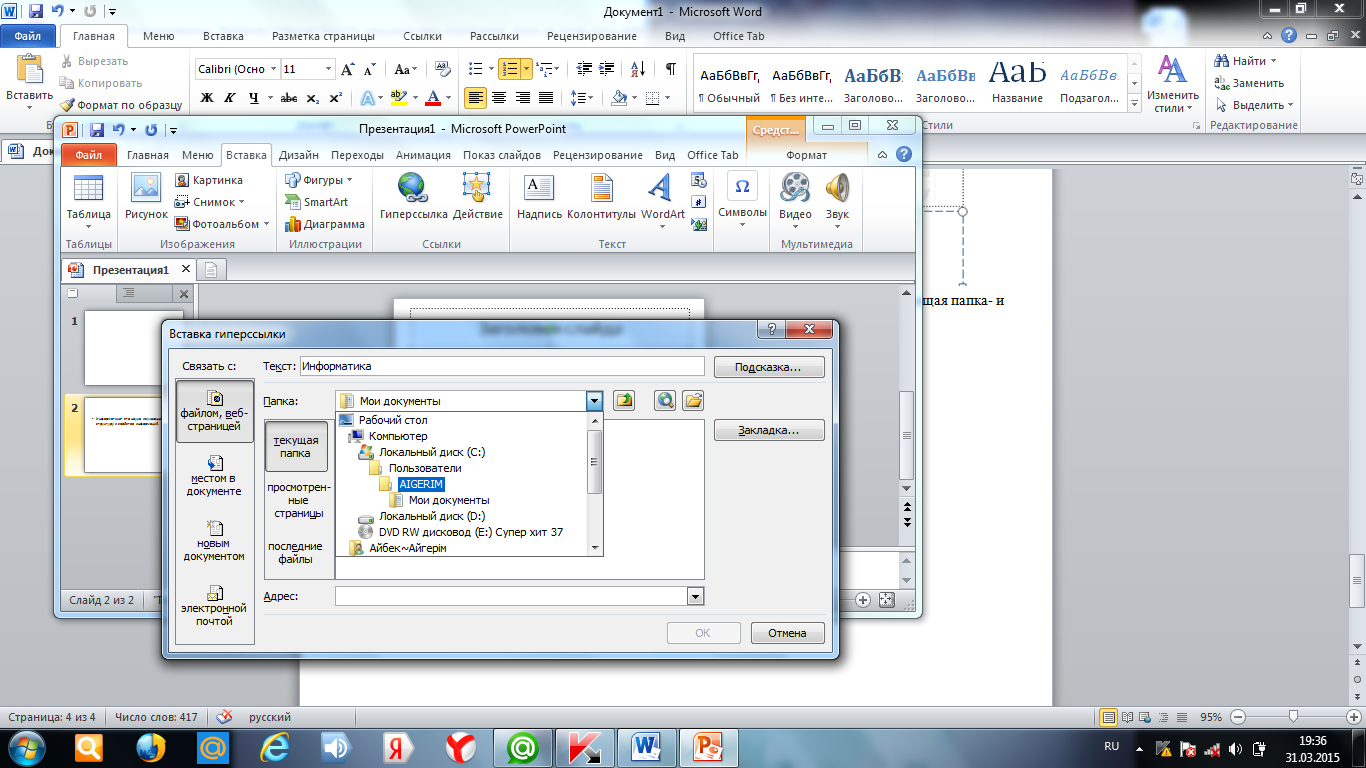The height and width of the screenshot is (768, 1366).
Task: Open the Дизайн tab in PowerPoint
Action: [299, 155]
